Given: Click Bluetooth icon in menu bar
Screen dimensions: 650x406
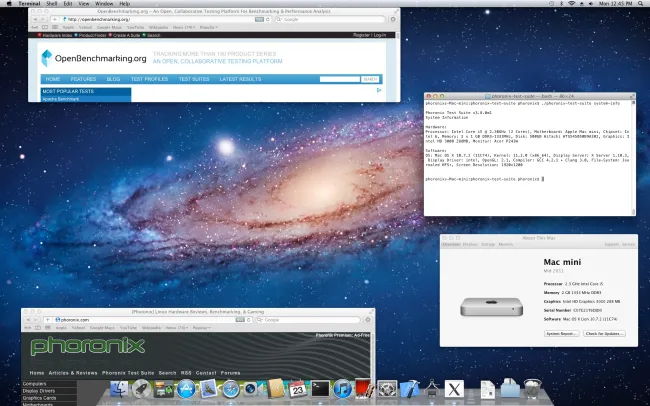Looking at the screenshot, I should pyautogui.click(x=562, y=3).
